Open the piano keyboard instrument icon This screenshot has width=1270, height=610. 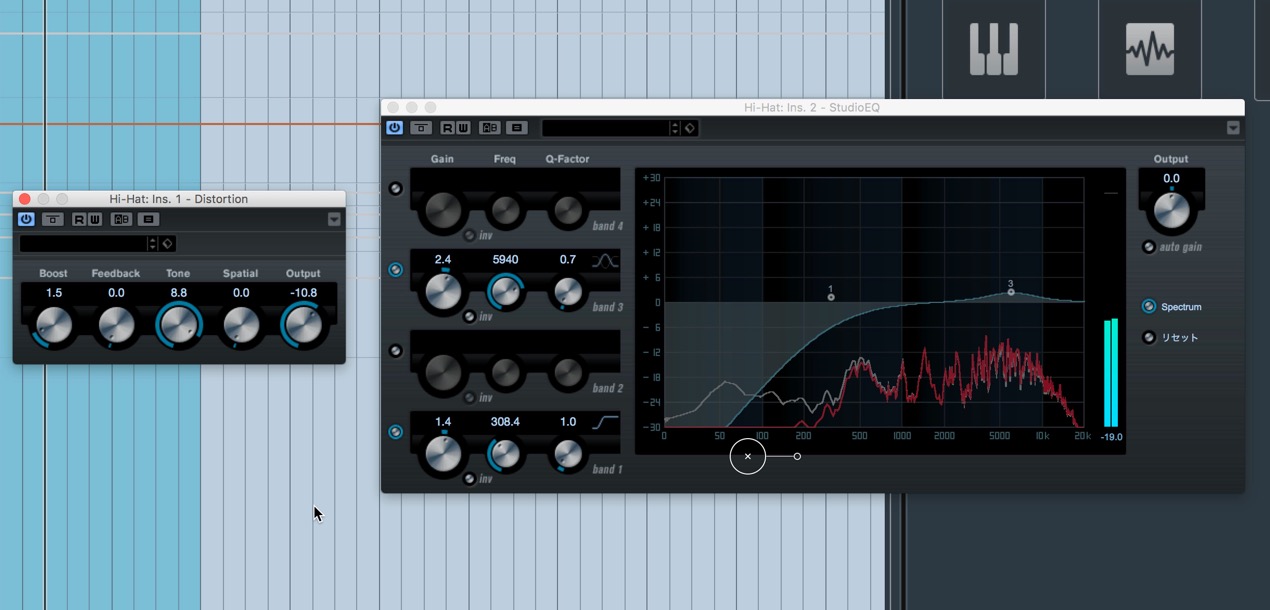click(x=993, y=49)
